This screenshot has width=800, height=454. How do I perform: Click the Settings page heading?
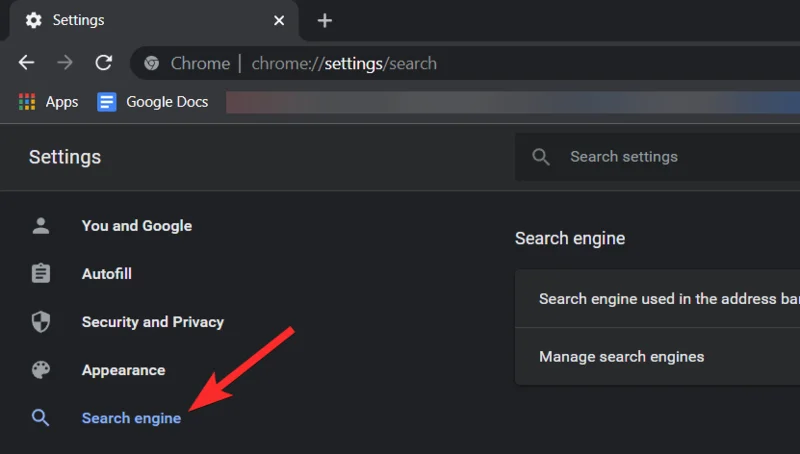pyautogui.click(x=65, y=157)
